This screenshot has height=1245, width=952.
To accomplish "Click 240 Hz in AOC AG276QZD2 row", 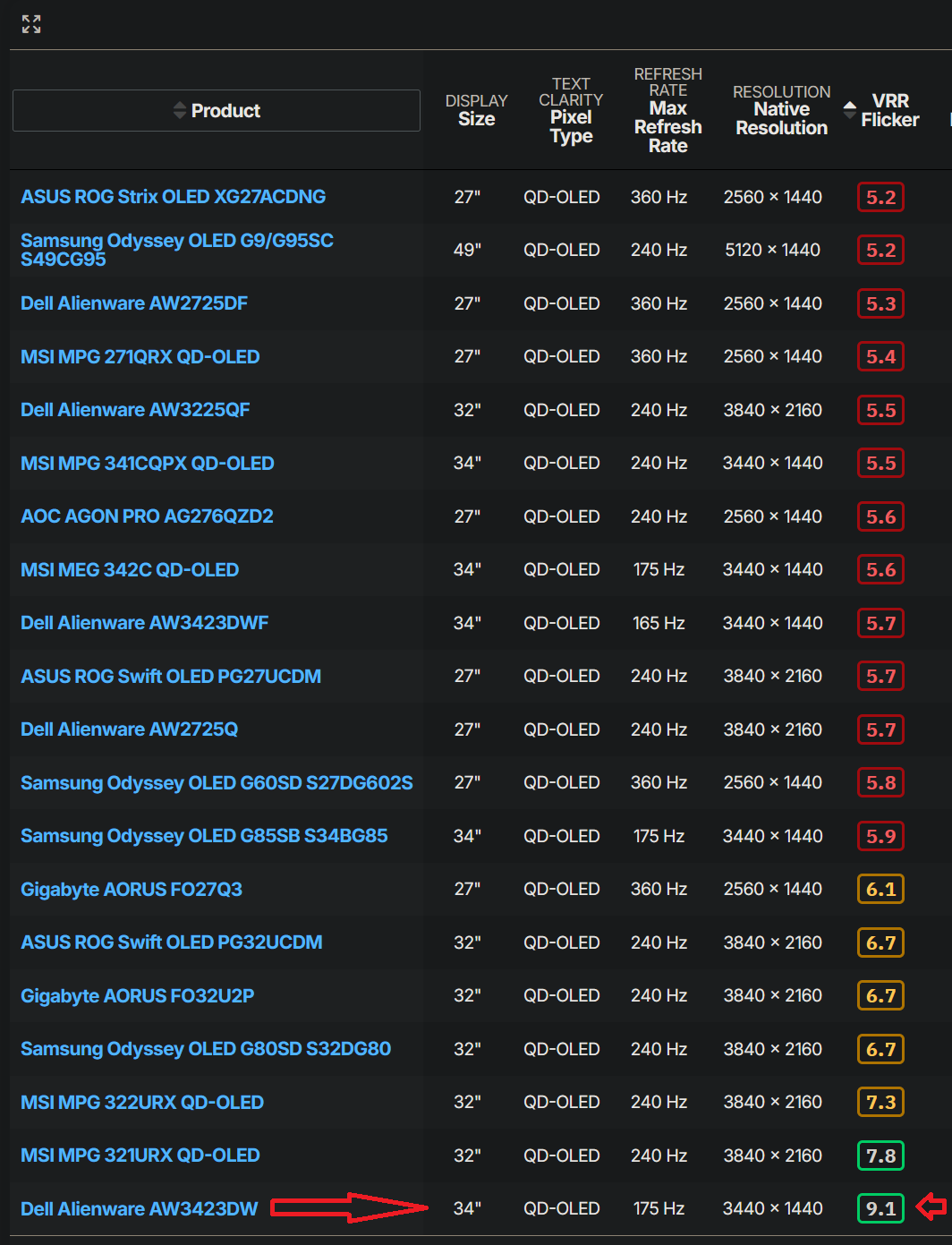I will (x=659, y=516).
